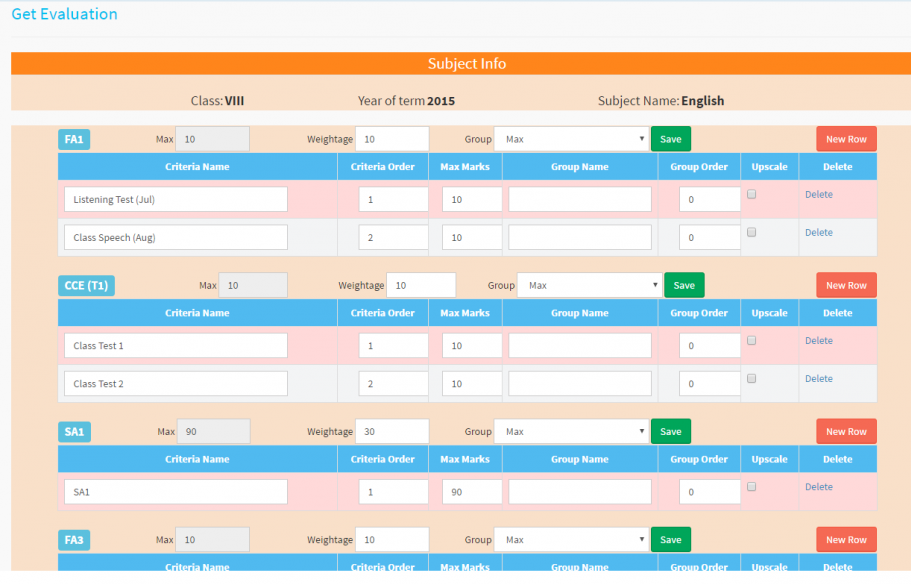
Task: Delete the Listening Test (Jul) criteria
Action: point(818,195)
